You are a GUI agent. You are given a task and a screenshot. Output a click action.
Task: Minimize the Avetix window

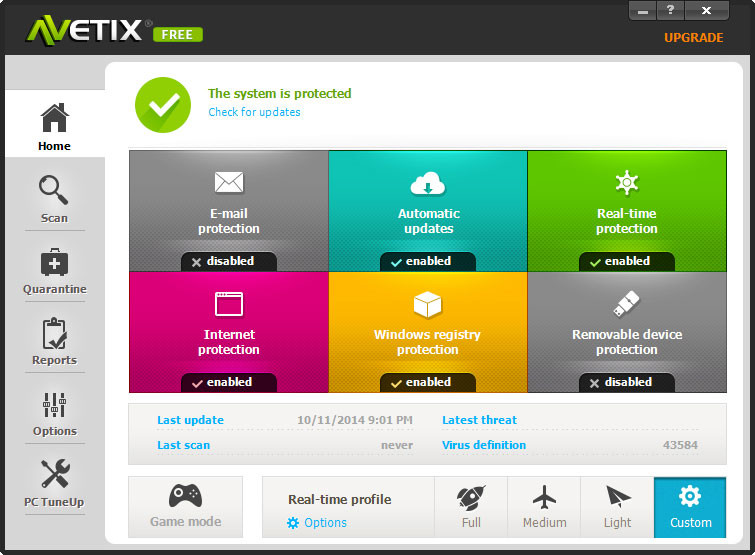(x=642, y=10)
